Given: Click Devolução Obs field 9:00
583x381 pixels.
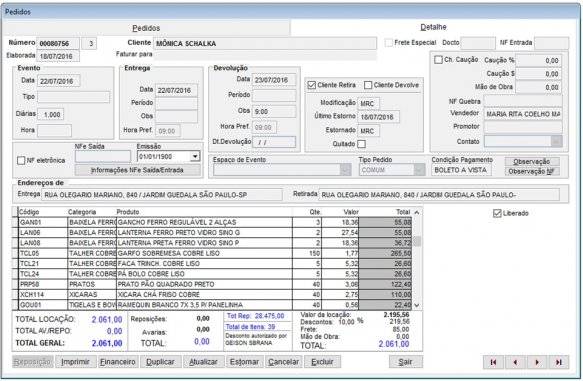Looking at the screenshot, I should click(274, 112).
